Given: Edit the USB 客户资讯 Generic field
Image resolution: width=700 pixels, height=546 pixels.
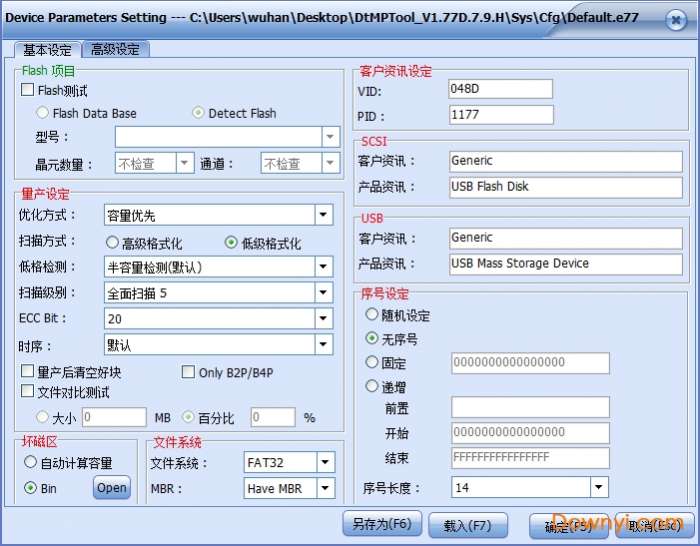Looking at the screenshot, I should tap(566, 238).
